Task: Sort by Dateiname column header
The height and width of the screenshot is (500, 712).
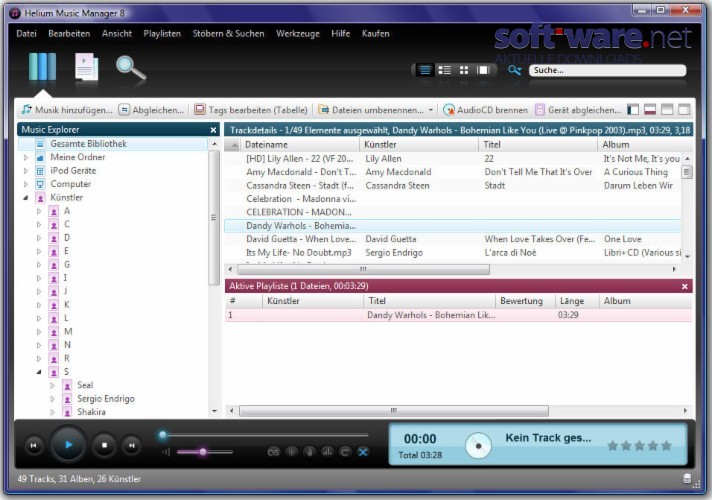Action: coord(300,144)
